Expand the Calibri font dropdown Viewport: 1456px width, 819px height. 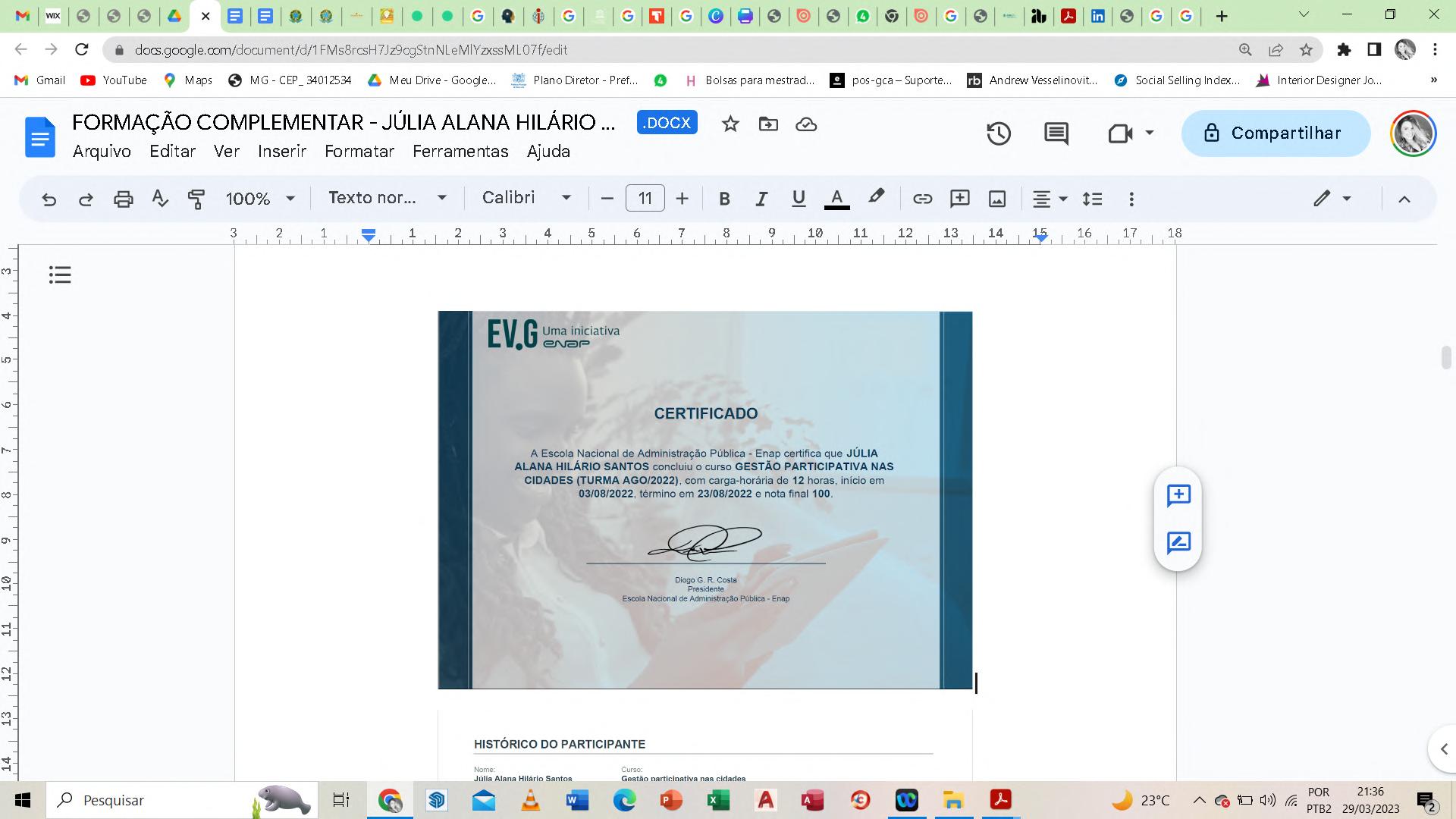click(x=526, y=198)
